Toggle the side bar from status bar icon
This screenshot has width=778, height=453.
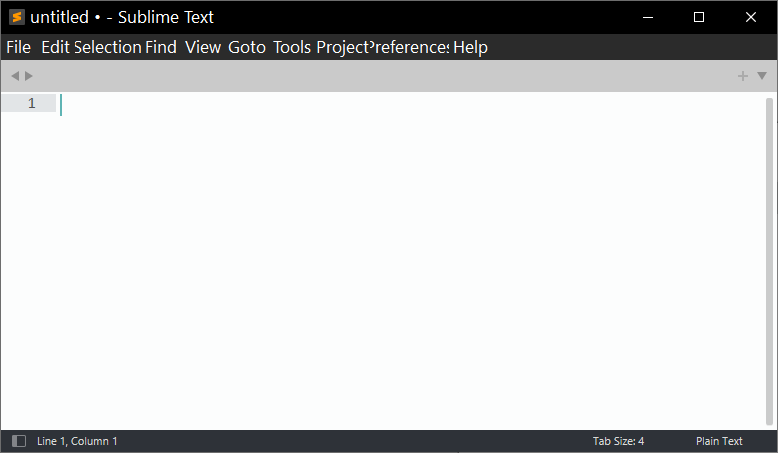coord(19,441)
